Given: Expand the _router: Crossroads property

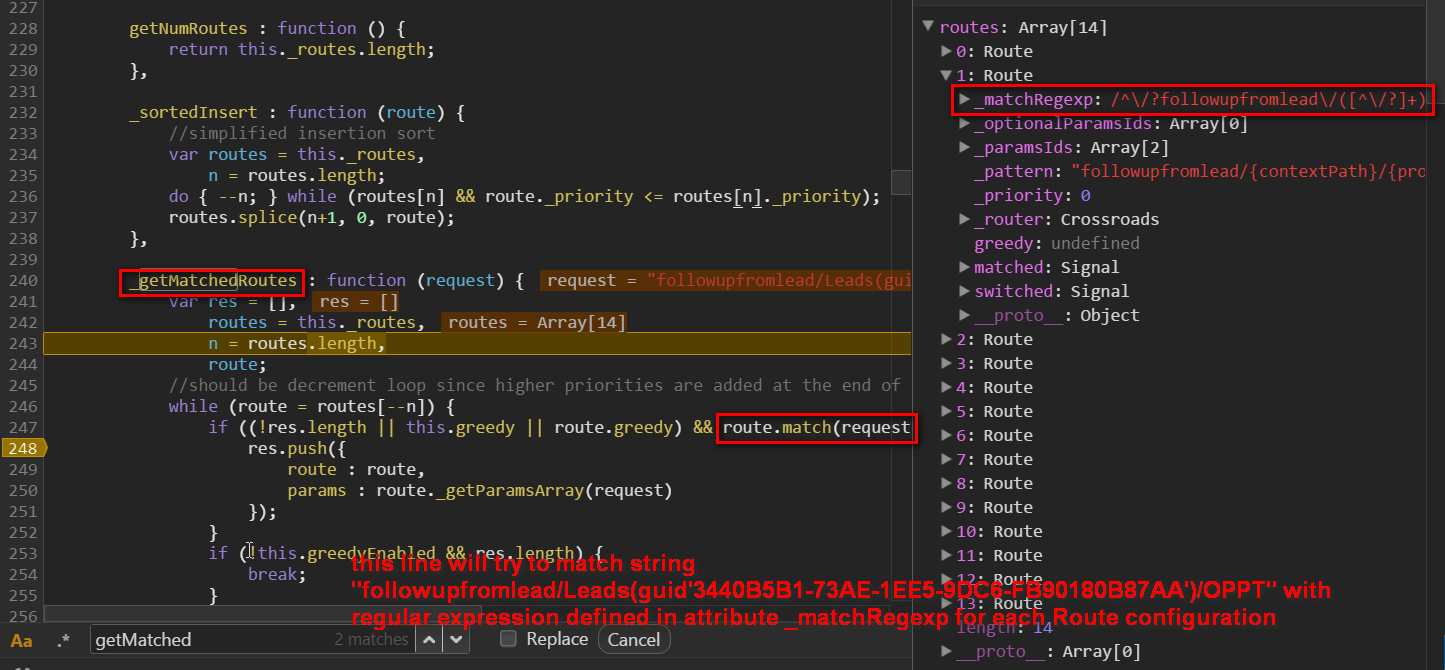Looking at the screenshot, I should click(x=965, y=220).
